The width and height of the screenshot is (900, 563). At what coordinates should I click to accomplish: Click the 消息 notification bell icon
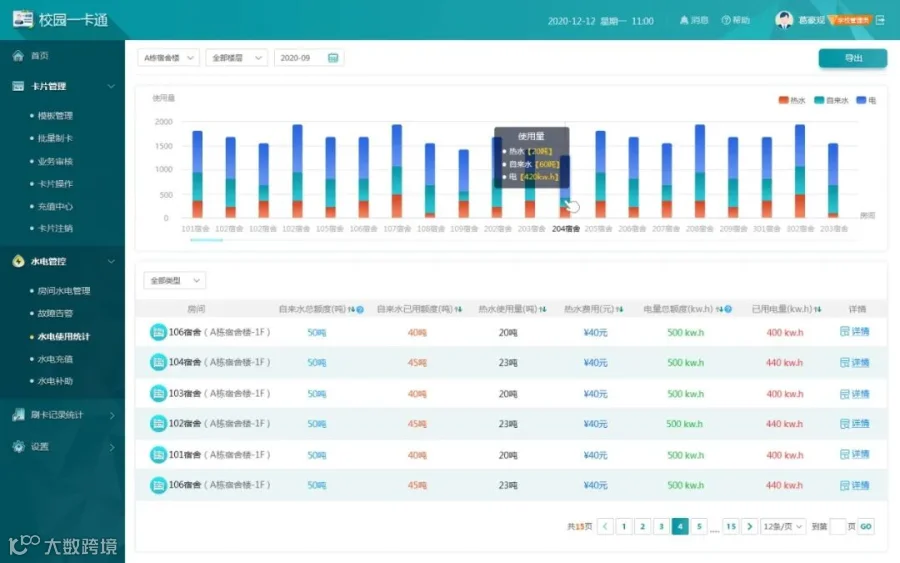point(684,20)
